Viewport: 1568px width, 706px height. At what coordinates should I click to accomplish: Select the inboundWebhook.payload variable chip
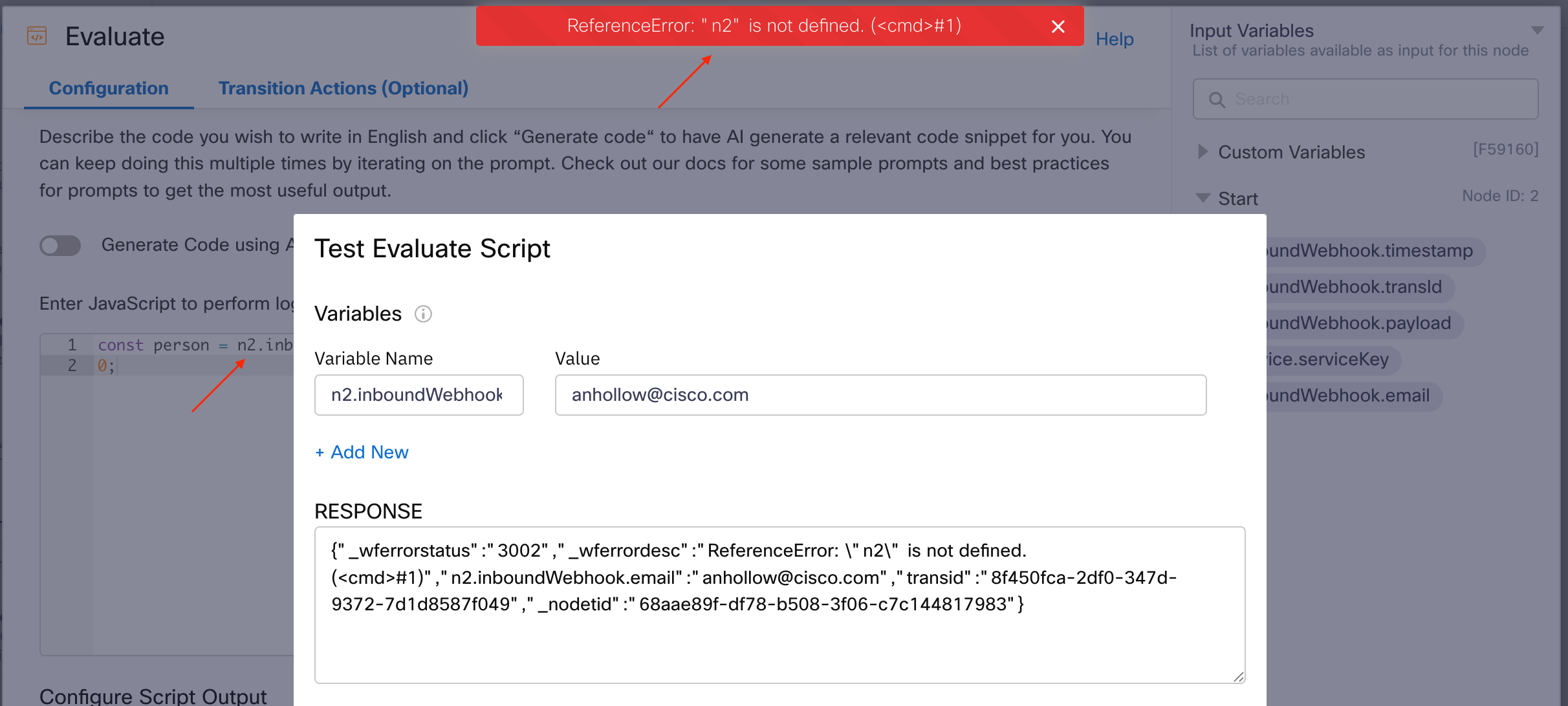(x=1360, y=323)
